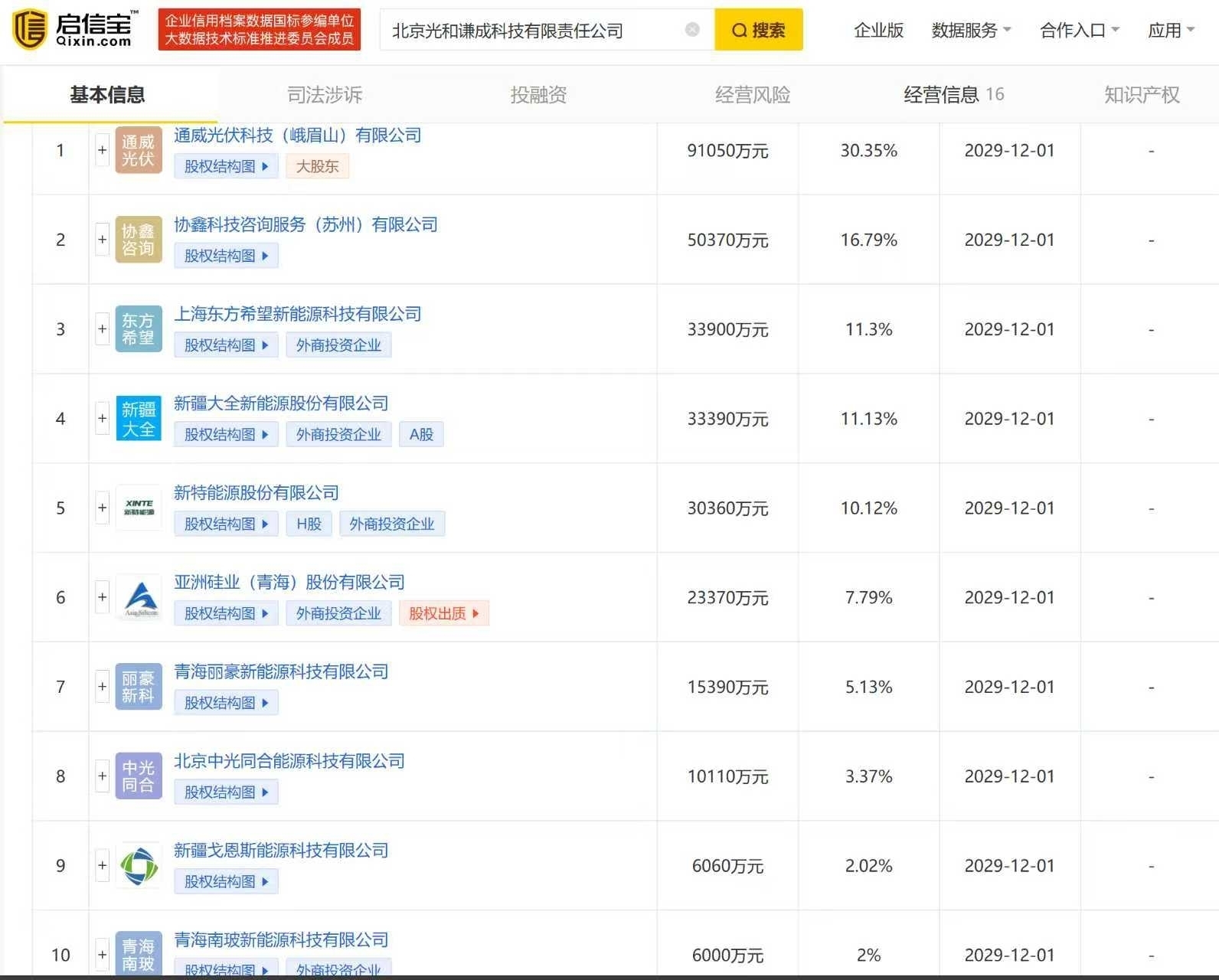Switch to the 知识产权 tab
The width and height of the screenshot is (1219, 980).
point(1142,95)
